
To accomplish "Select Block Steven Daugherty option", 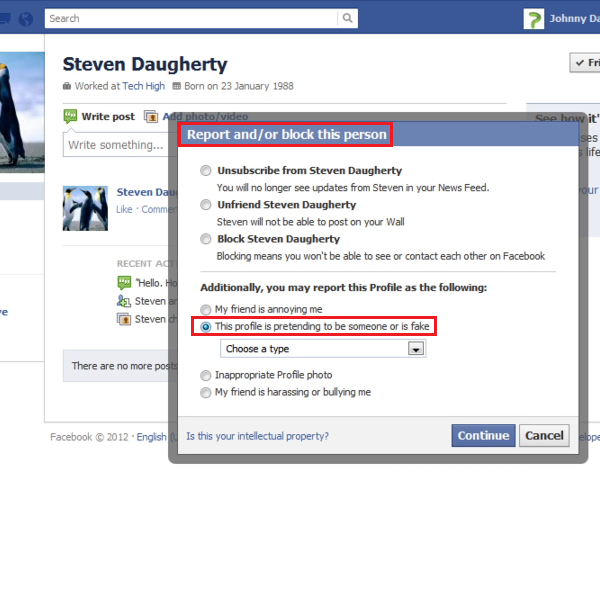I will click(205, 239).
